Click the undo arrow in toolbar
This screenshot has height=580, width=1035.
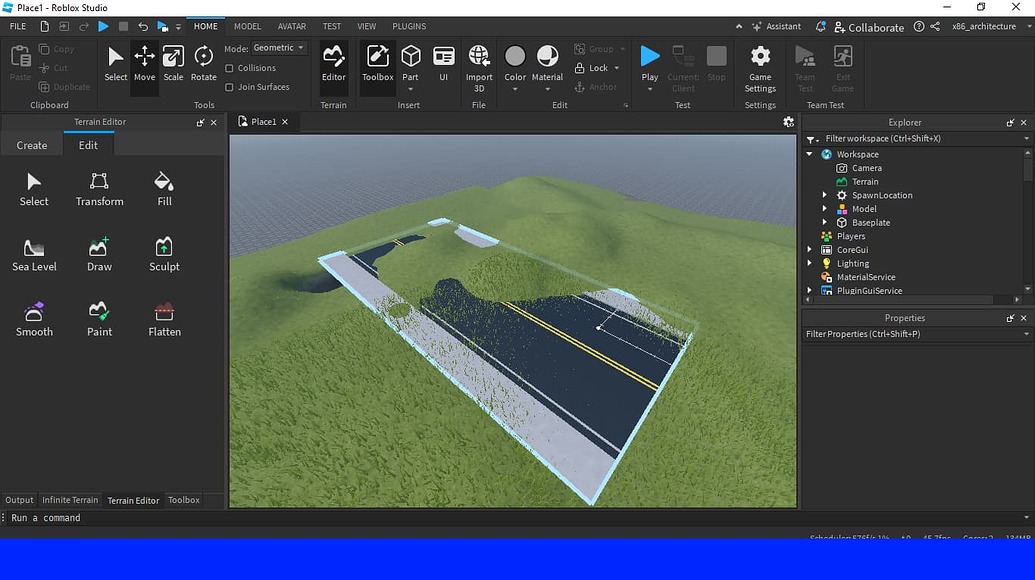pyautogui.click(x=143, y=26)
